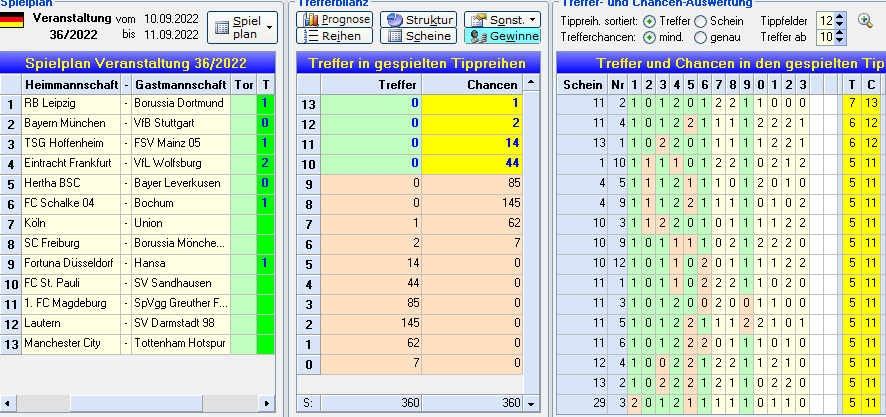
Task: Select Schein sort radio button
Action: [x=700, y=21]
